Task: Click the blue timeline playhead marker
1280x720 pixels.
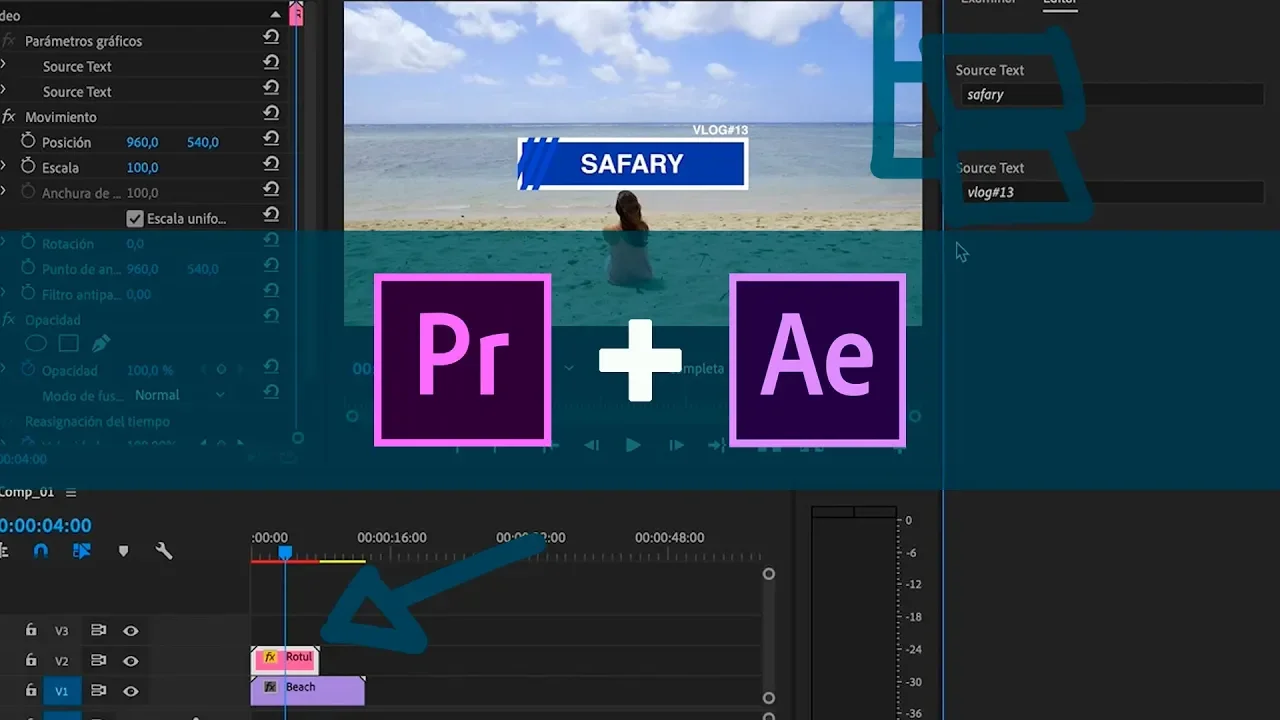Action: tap(285, 552)
